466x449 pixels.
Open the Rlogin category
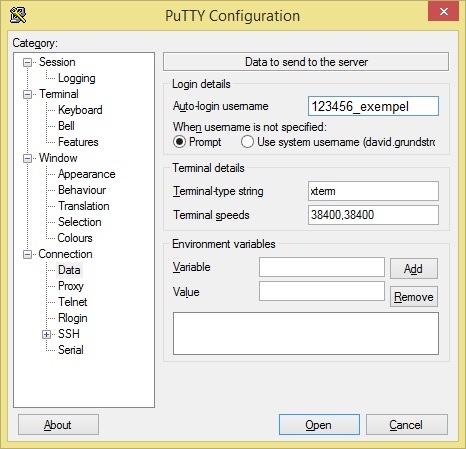[x=72, y=318]
